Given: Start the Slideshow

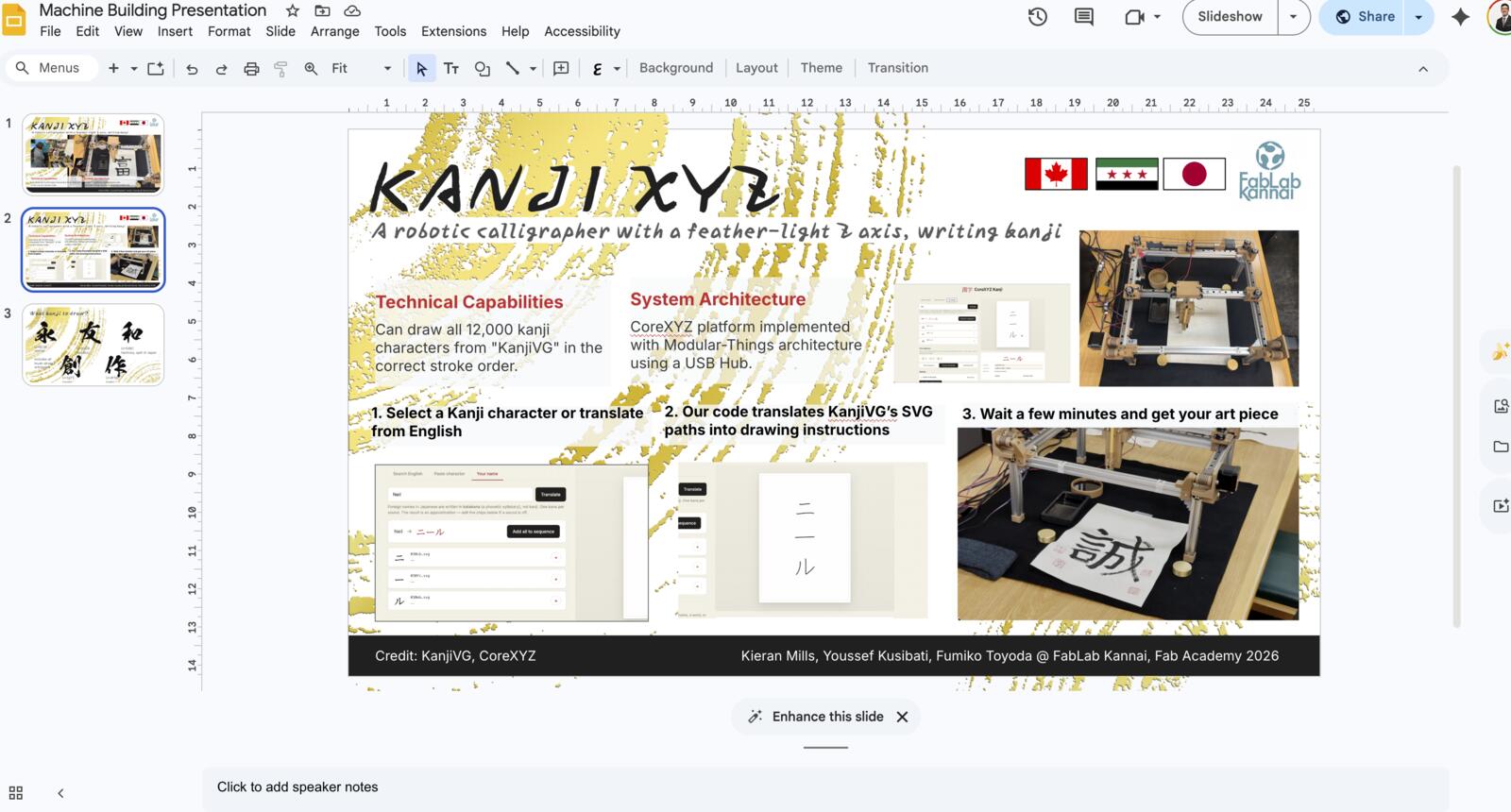Looking at the screenshot, I should point(1230,17).
